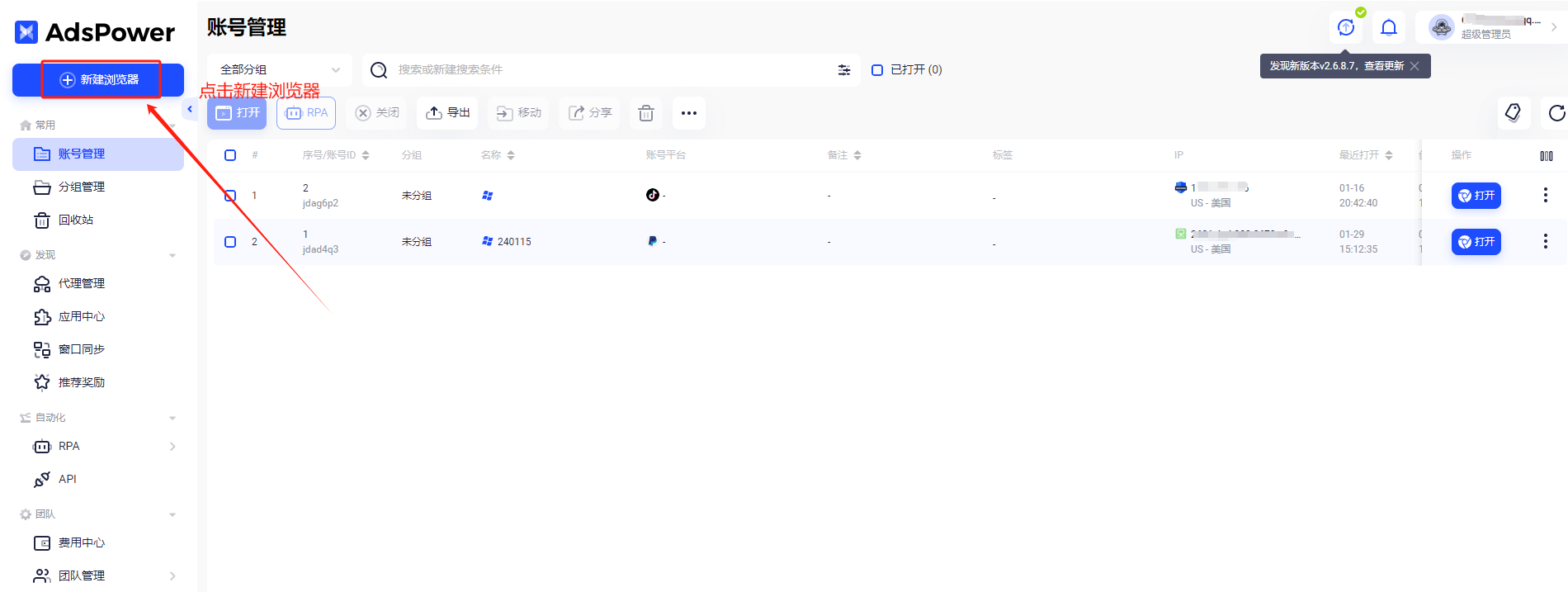Open the 全部分组 group dropdown
The image size is (1568, 592).
pyautogui.click(x=280, y=70)
